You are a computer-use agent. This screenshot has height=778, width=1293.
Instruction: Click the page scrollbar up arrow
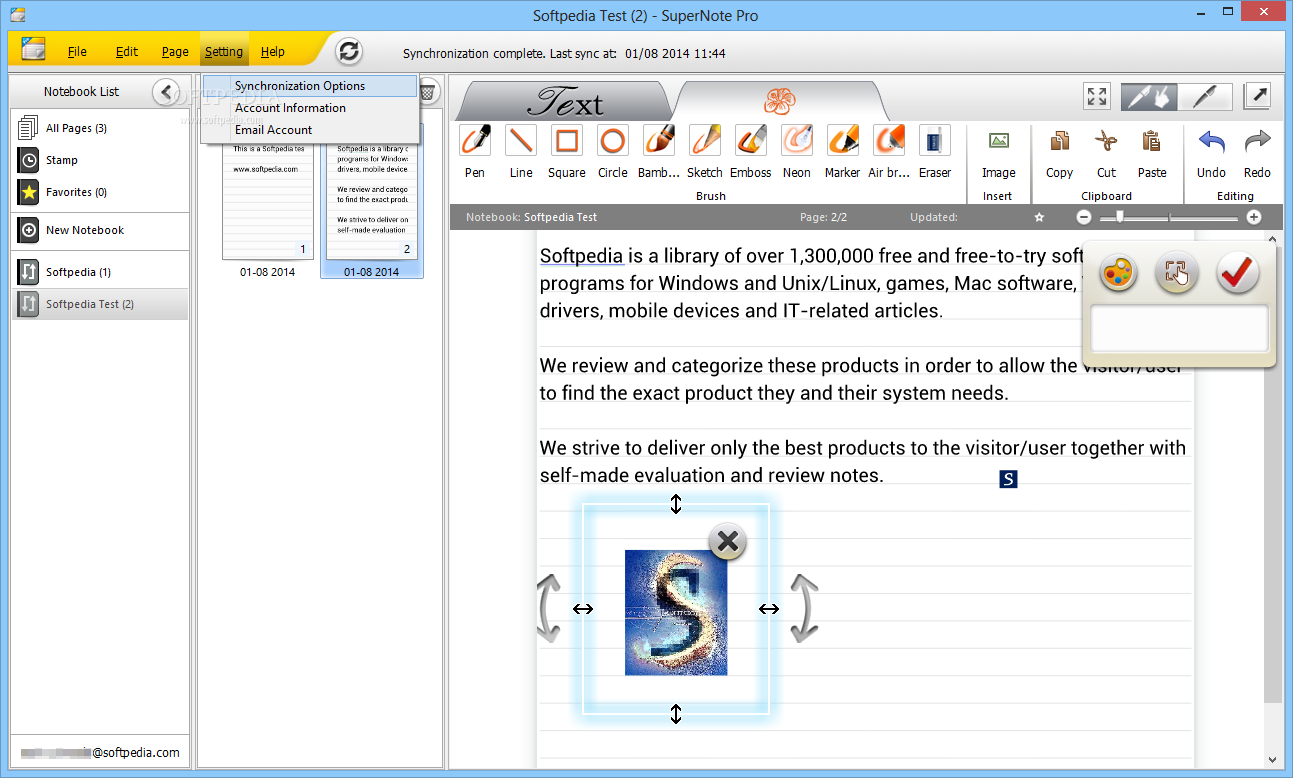coord(1273,239)
